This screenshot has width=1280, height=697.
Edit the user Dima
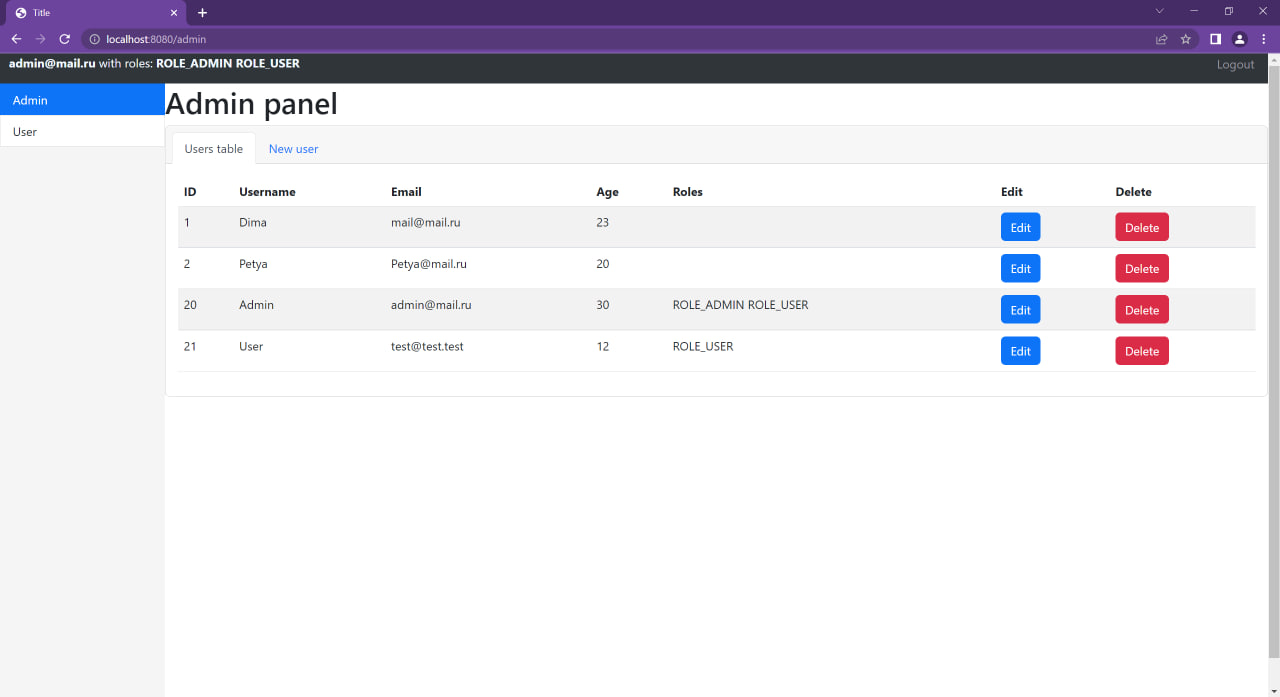[1020, 227]
